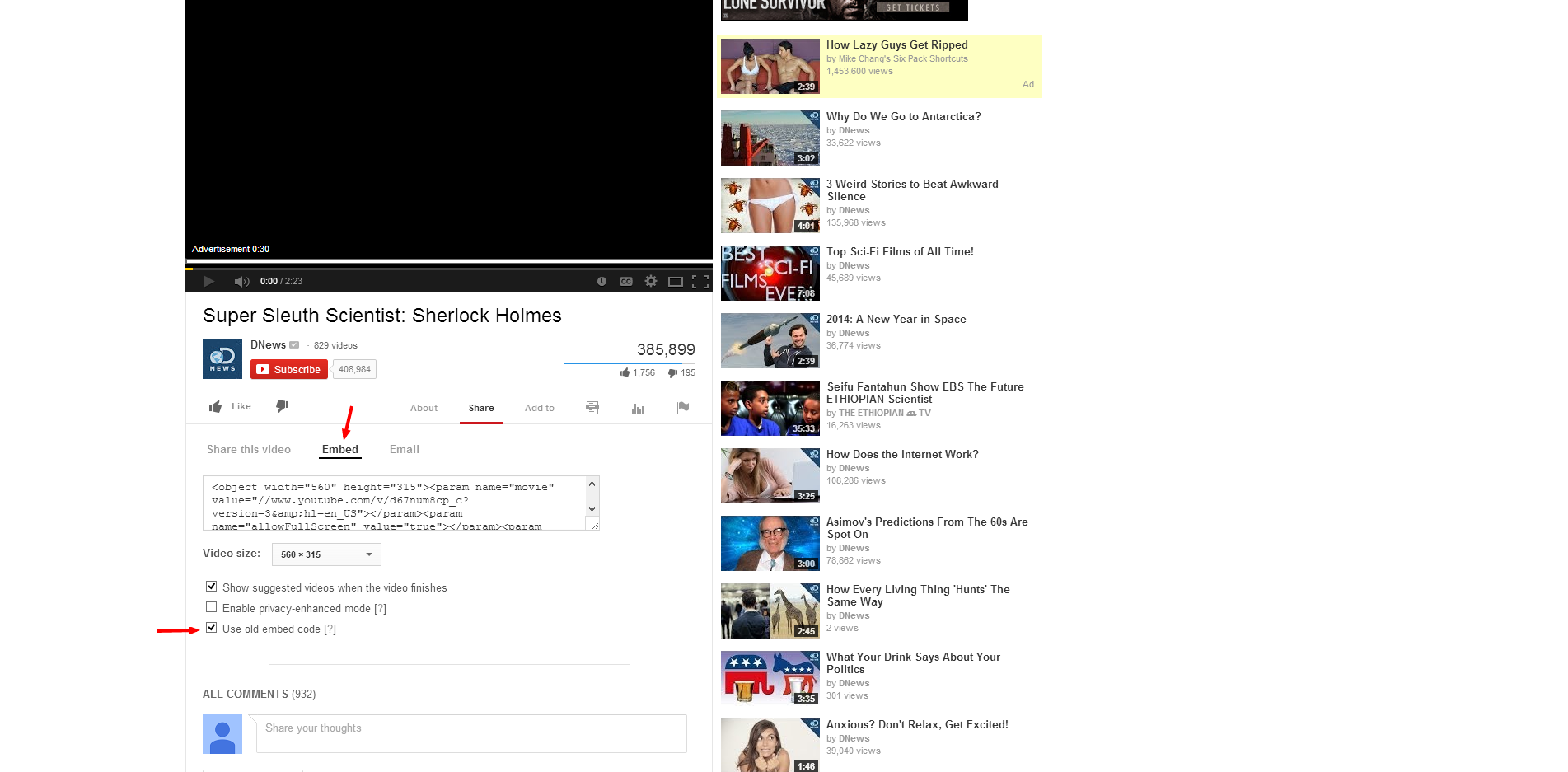Click the thumbs down dislike icon
Screen dimensions: 1568x772
(x=282, y=406)
